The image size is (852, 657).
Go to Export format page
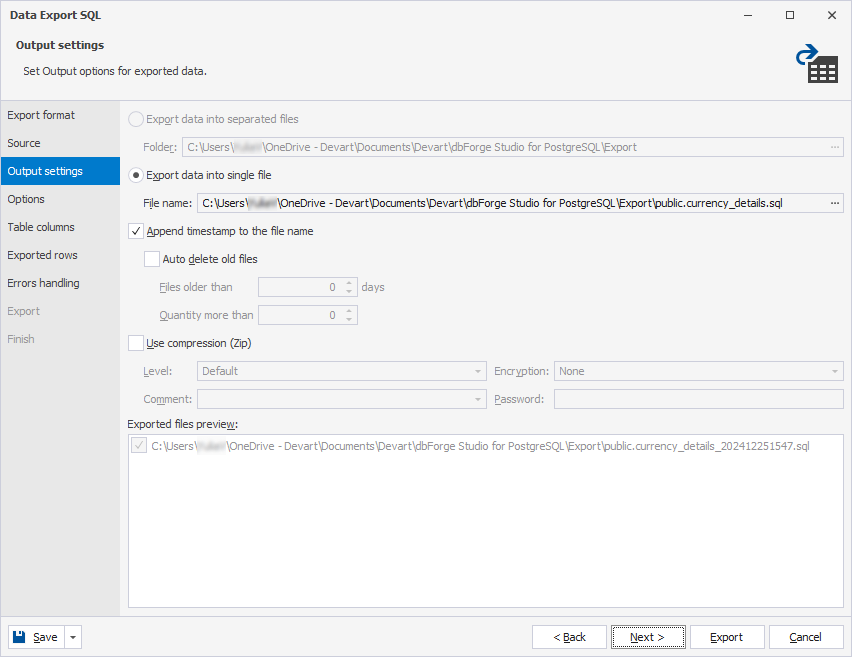60,115
